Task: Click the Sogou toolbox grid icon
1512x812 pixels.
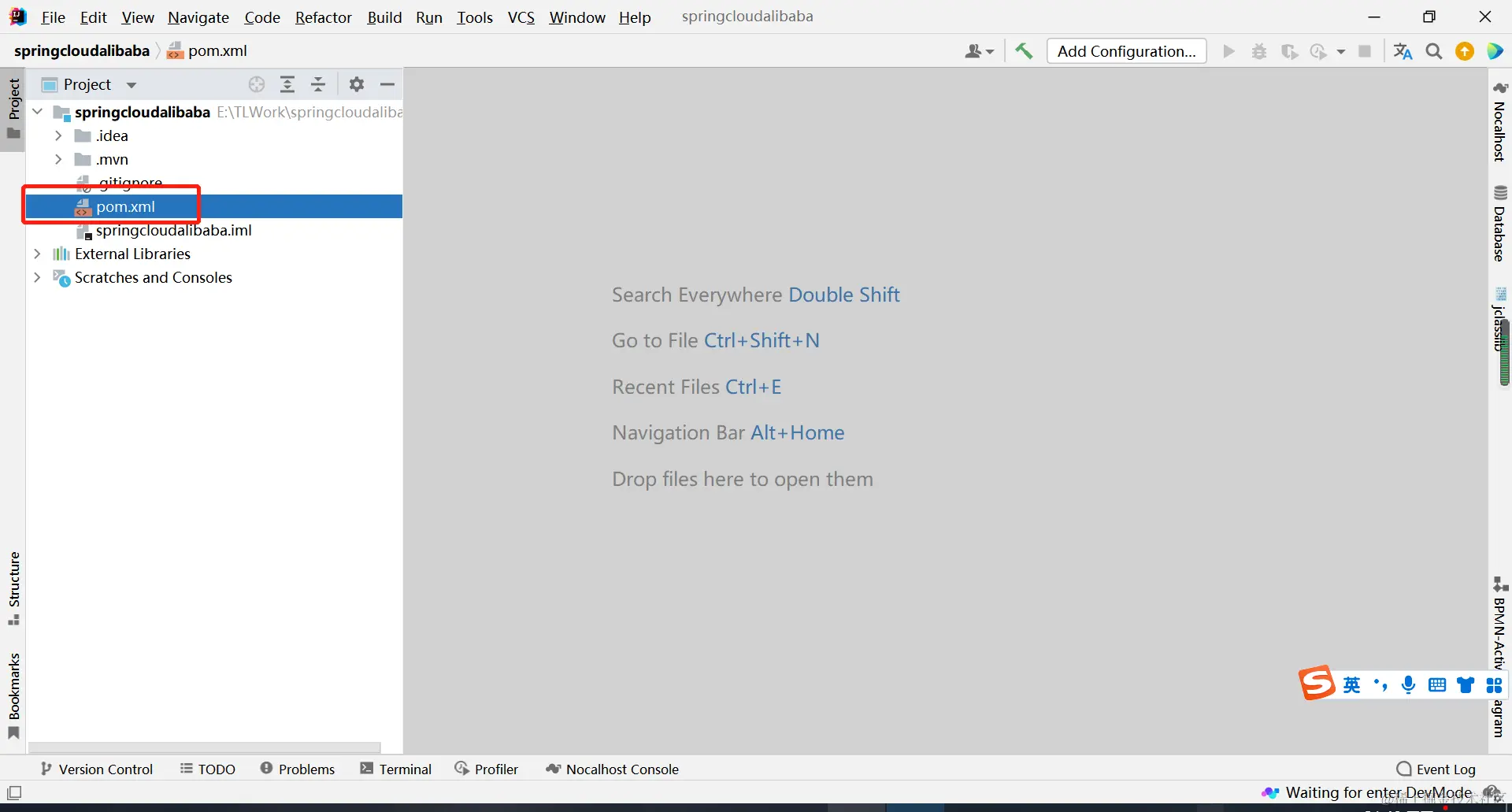Action: tap(1494, 684)
